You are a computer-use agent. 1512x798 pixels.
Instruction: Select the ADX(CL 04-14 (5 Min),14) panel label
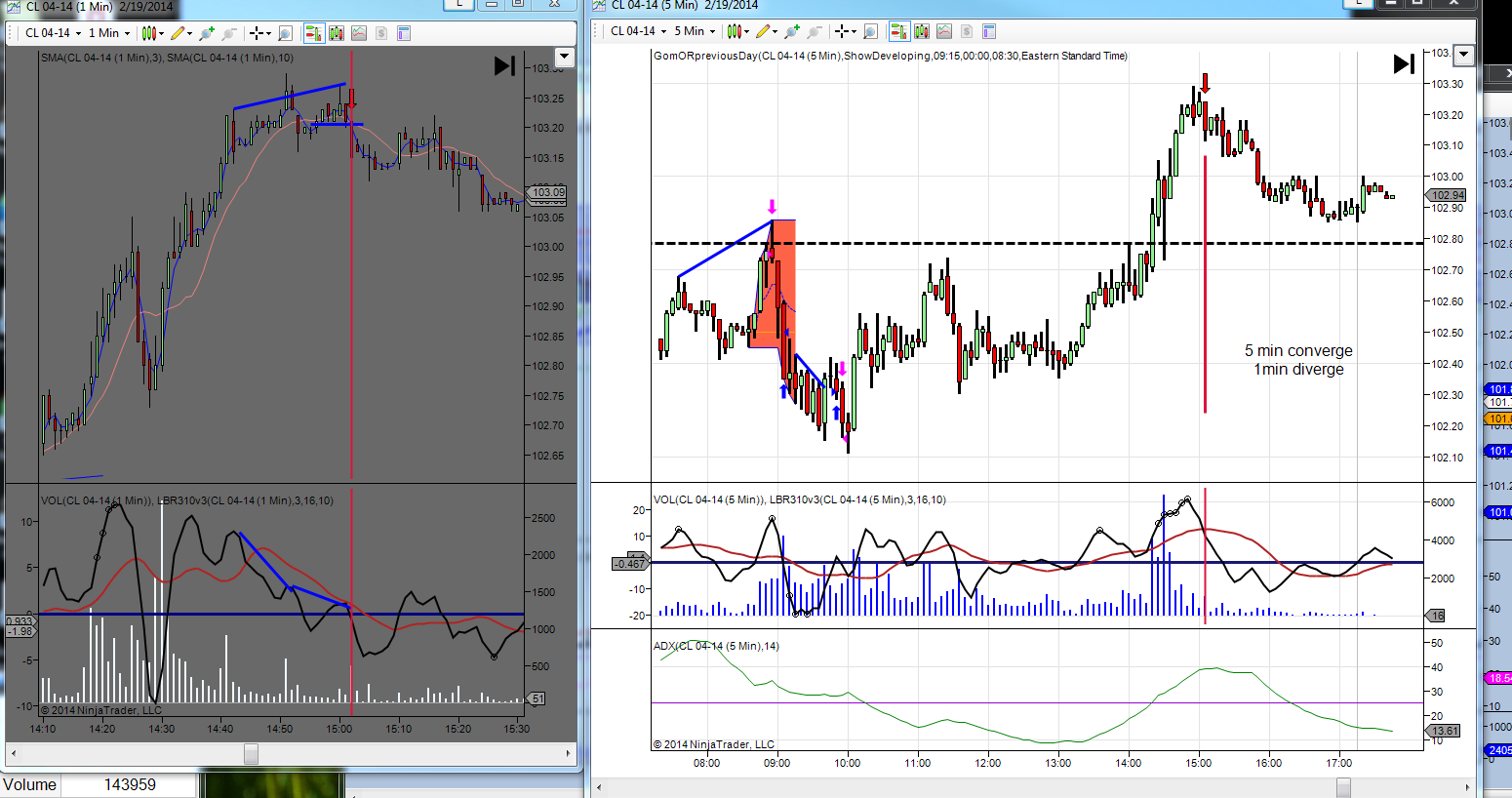[x=716, y=646]
